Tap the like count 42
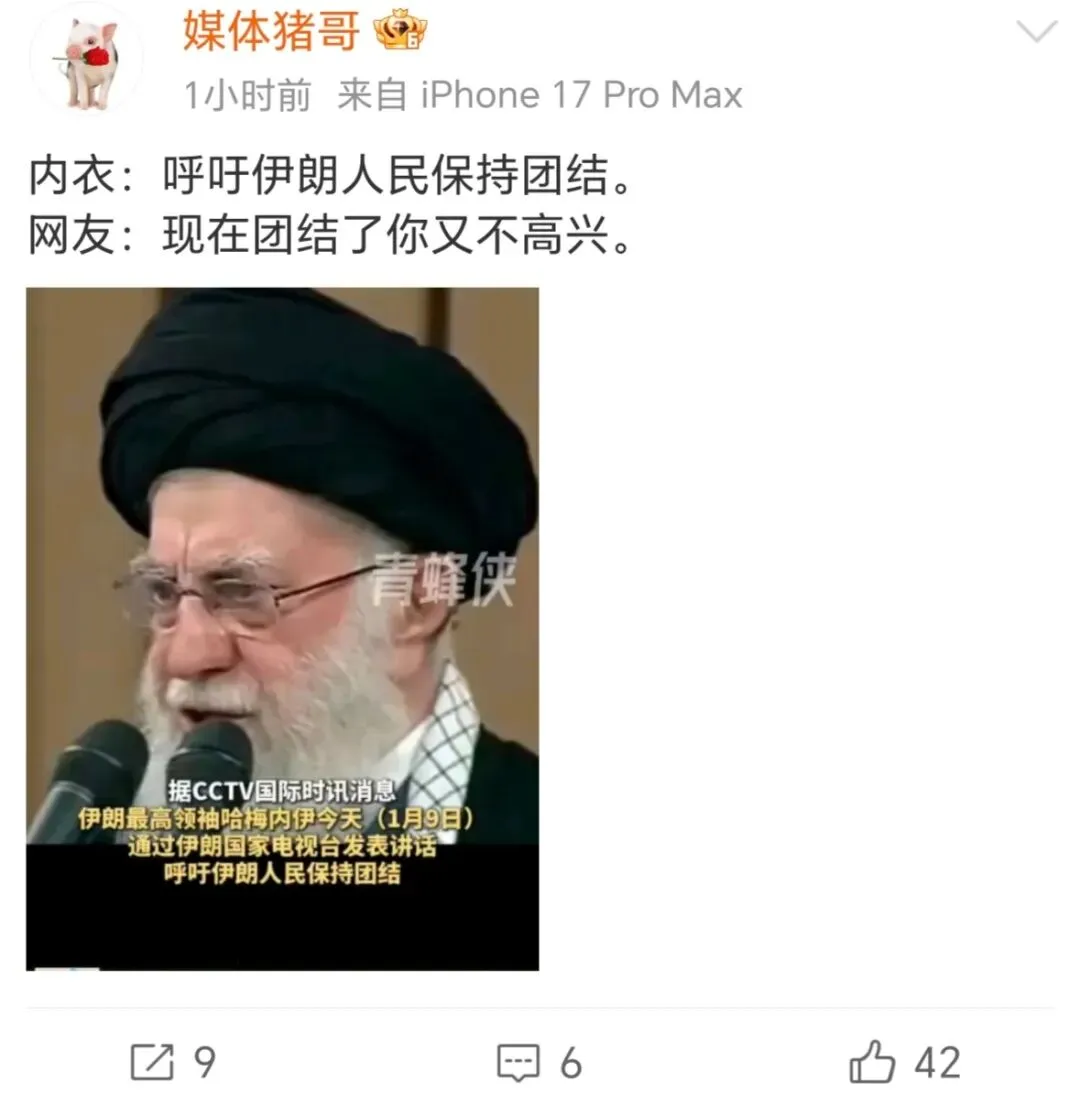Viewport: 1080px width, 1105px height. pyautogui.click(x=938, y=1063)
